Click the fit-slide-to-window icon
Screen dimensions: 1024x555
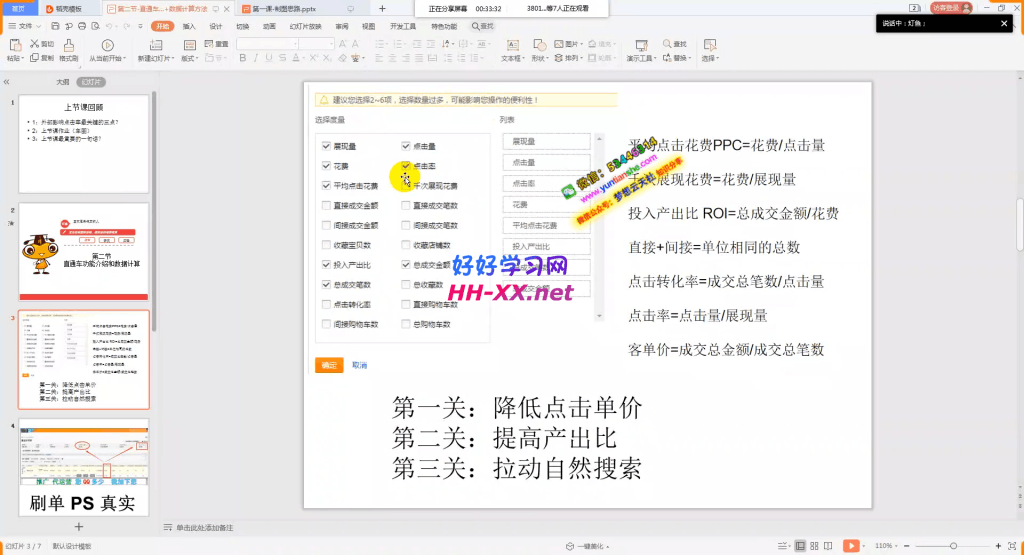(1012, 546)
